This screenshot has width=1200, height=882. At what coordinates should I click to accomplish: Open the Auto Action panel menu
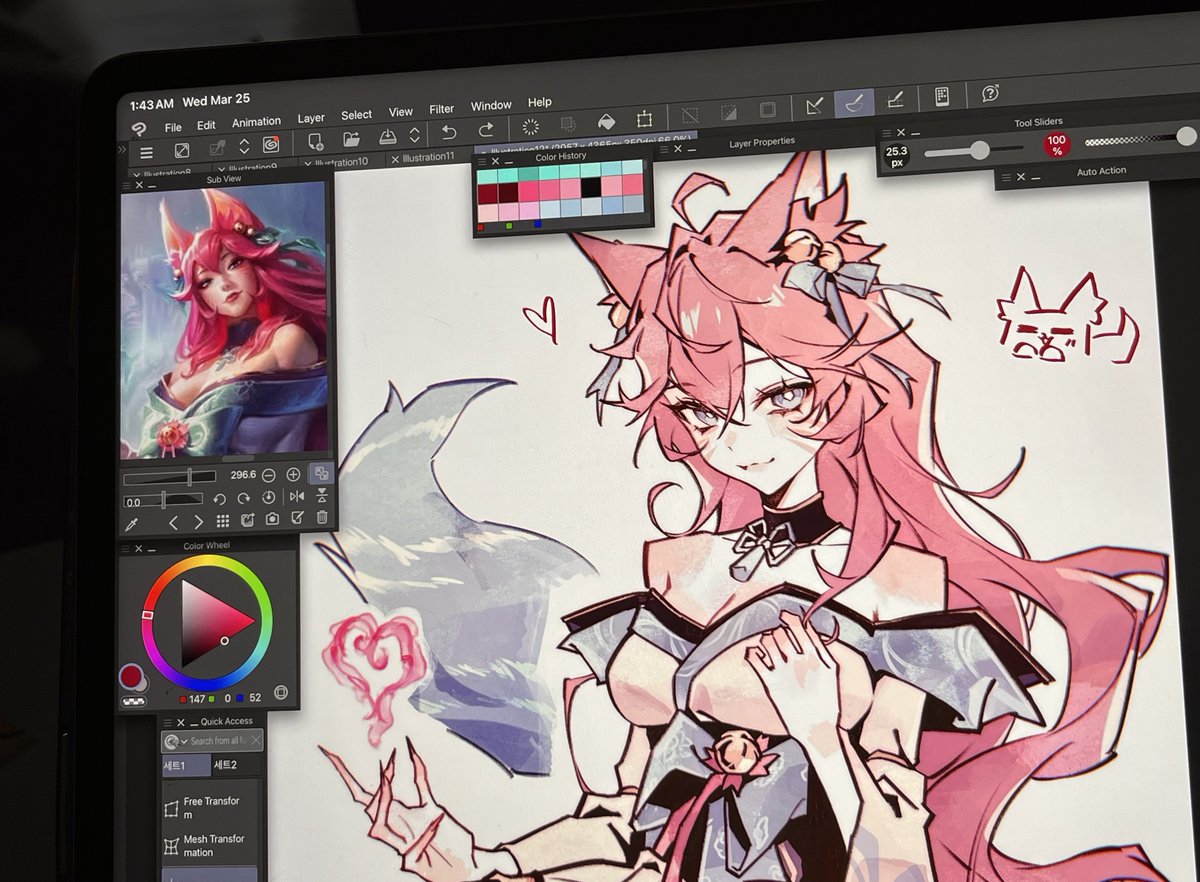pos(1004,177)
